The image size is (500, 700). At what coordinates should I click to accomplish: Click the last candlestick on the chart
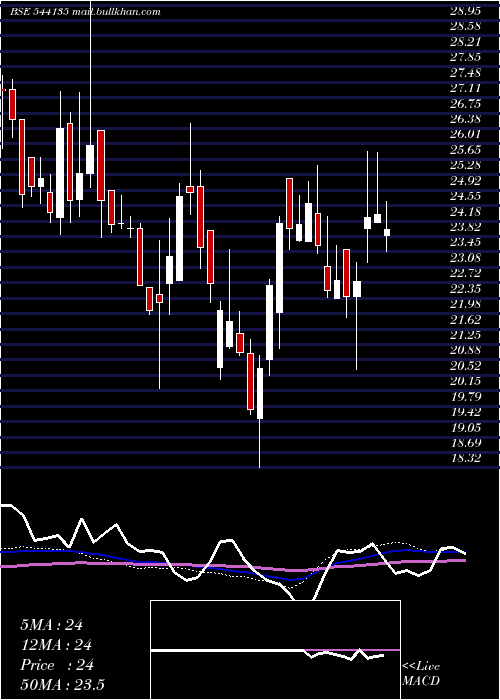[x=387, y=227]
